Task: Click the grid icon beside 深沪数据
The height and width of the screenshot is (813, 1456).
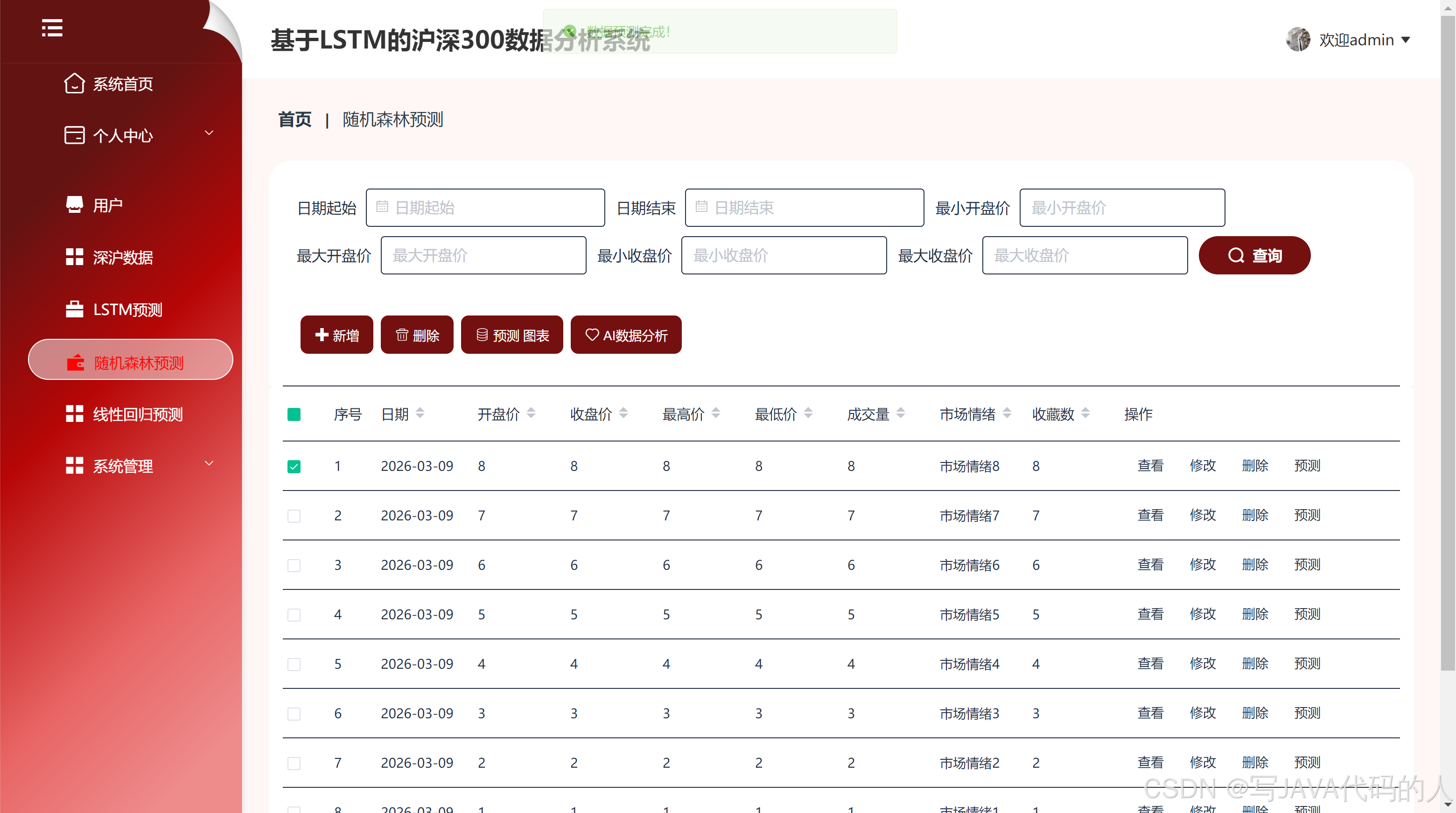Action: click(74, 257)
